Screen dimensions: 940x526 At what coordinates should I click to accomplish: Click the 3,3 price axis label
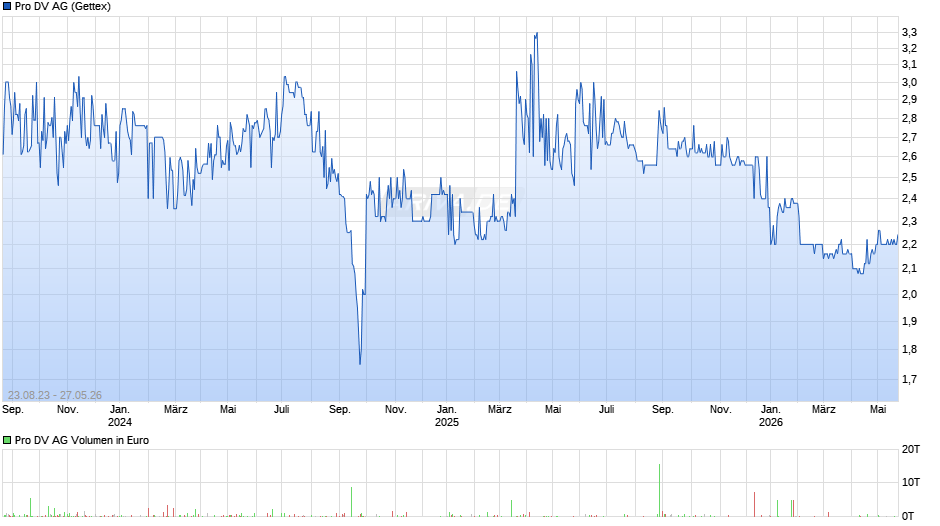pos(909,32)
